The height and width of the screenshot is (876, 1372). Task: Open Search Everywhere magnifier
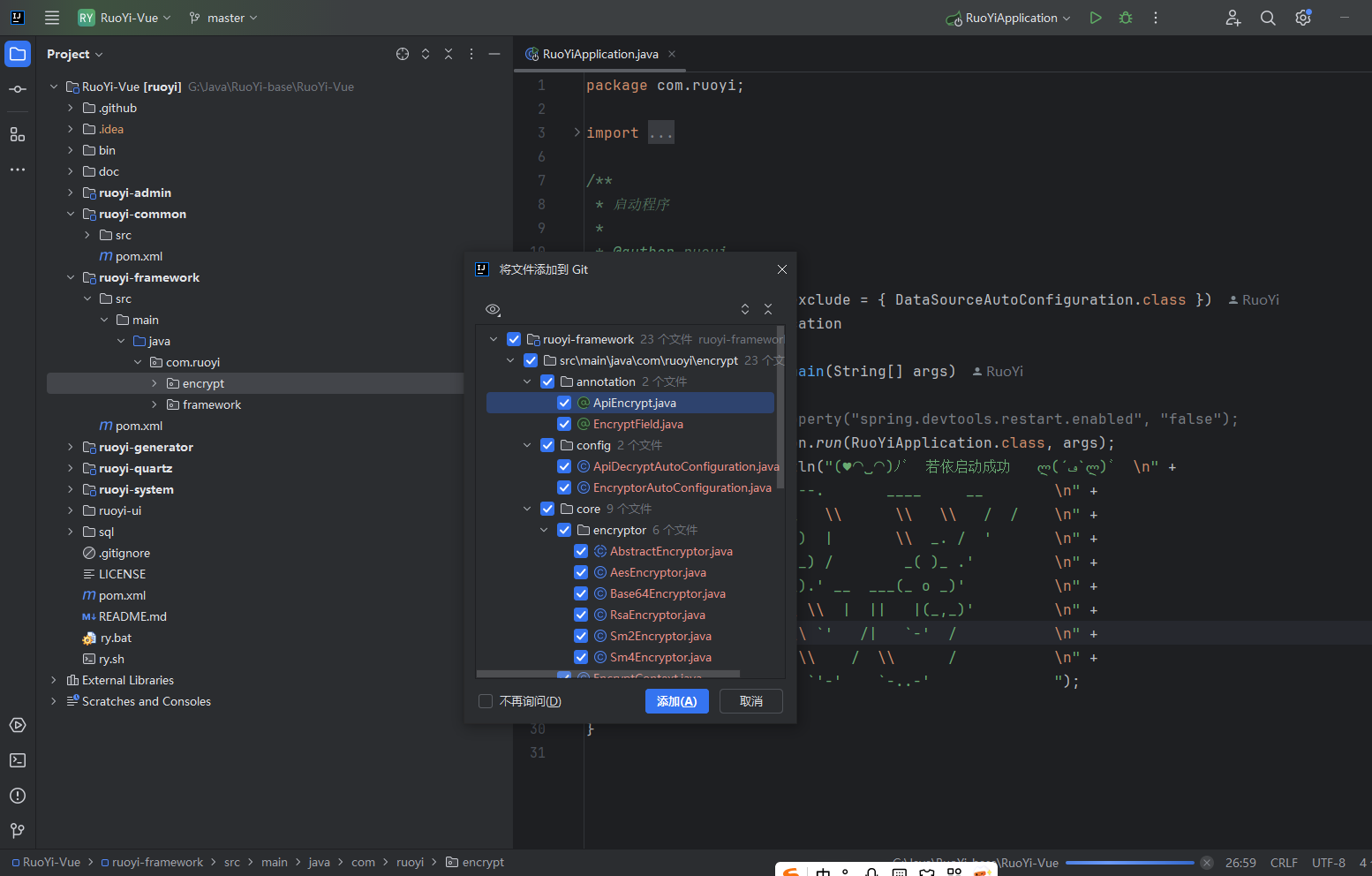tap(1268, 18)
